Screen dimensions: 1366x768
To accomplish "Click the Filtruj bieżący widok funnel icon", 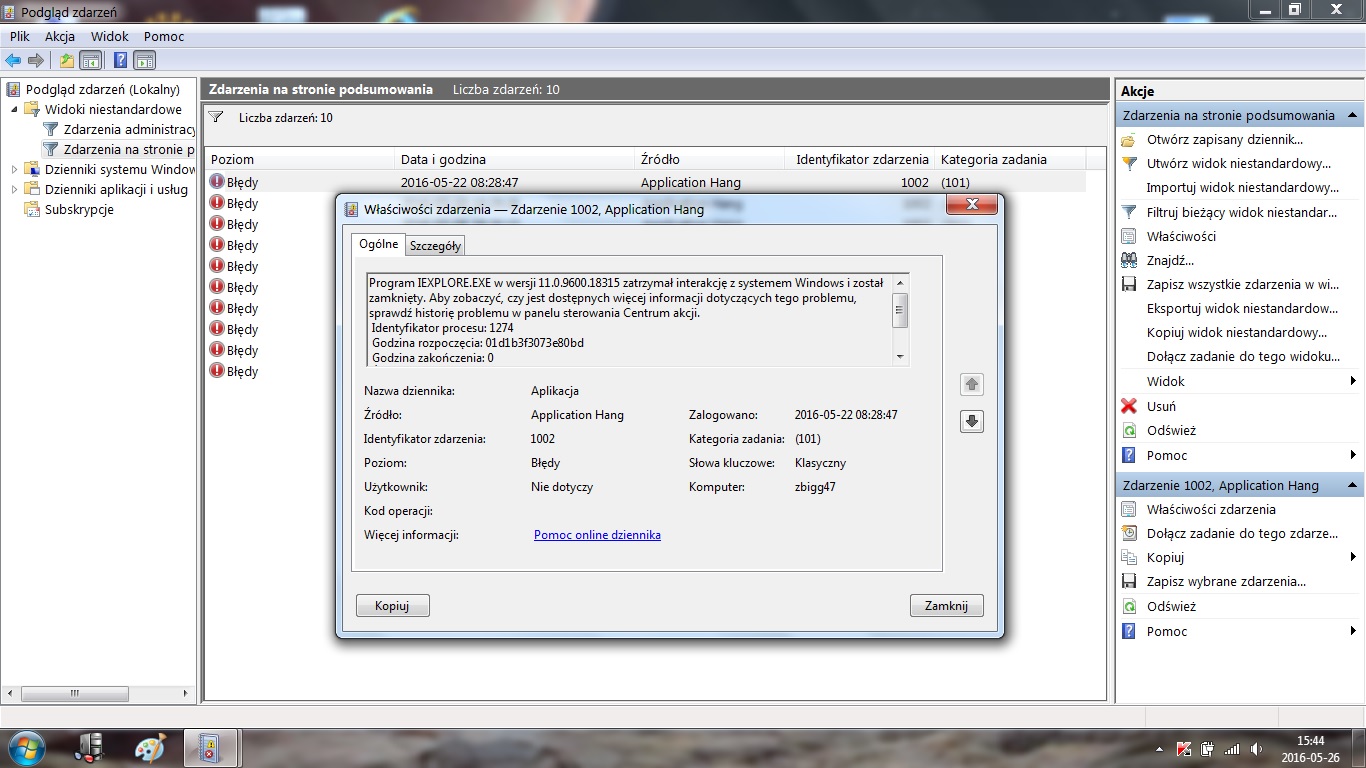I will (x=1129, y=212).
